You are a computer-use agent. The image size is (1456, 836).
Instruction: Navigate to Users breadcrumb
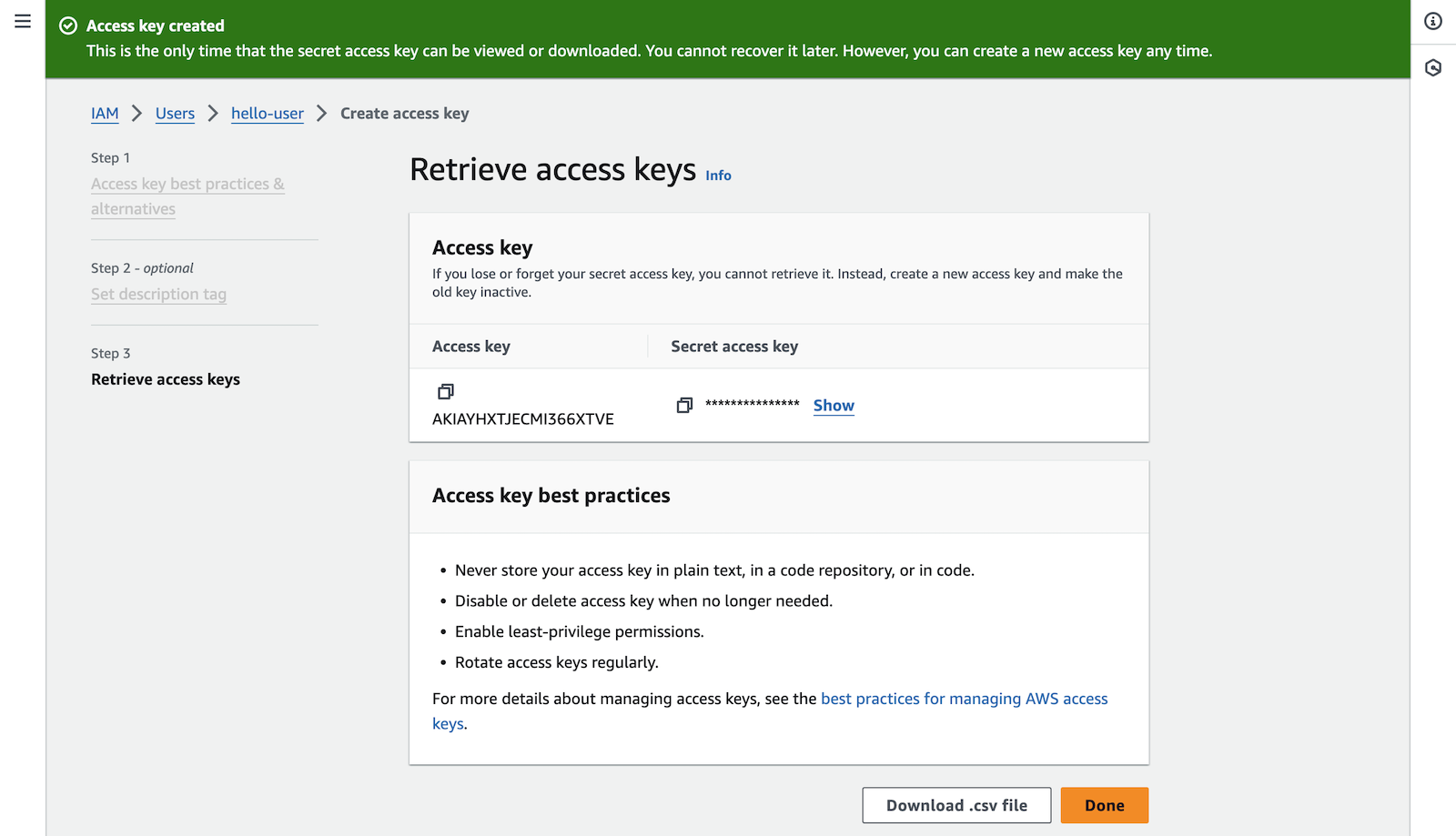coord(175,114)
